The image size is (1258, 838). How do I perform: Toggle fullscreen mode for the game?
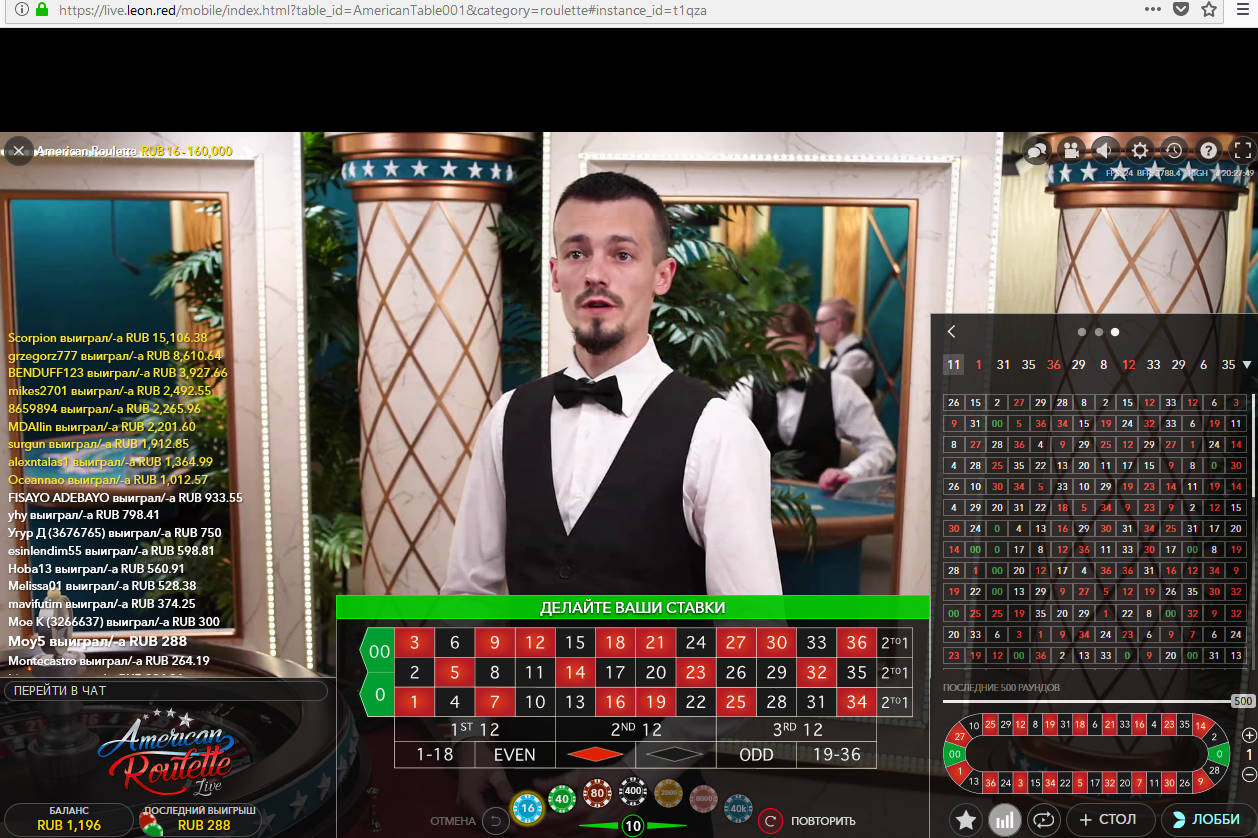tap(1242, 151)
